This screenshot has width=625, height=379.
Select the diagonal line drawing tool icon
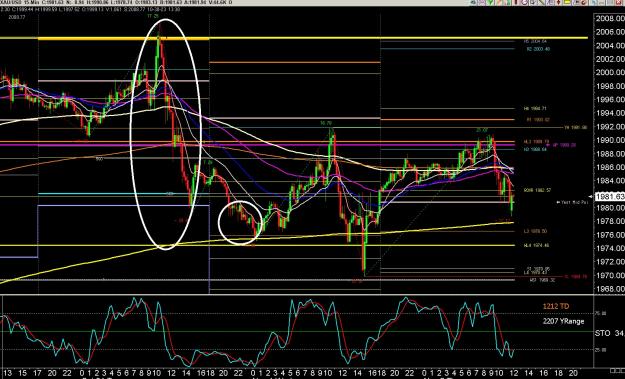[541, 2]
